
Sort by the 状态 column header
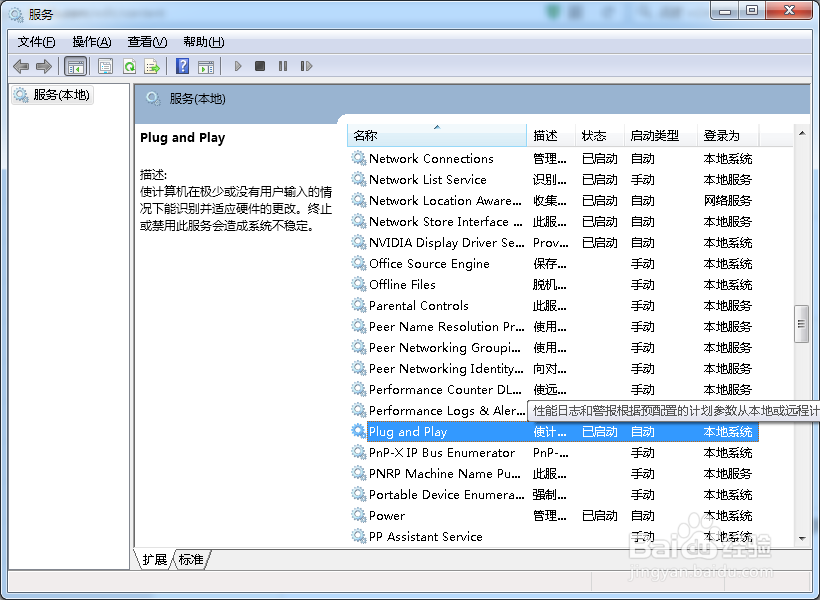tap(600, 135)
